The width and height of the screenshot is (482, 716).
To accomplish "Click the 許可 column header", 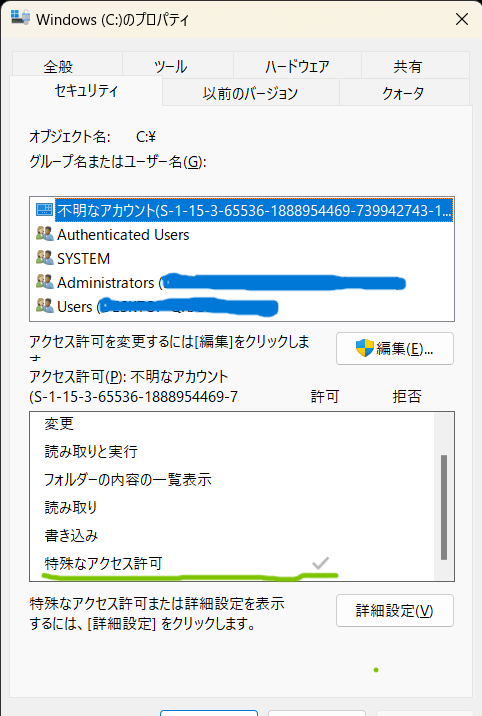I will click(x=325, y=396).
